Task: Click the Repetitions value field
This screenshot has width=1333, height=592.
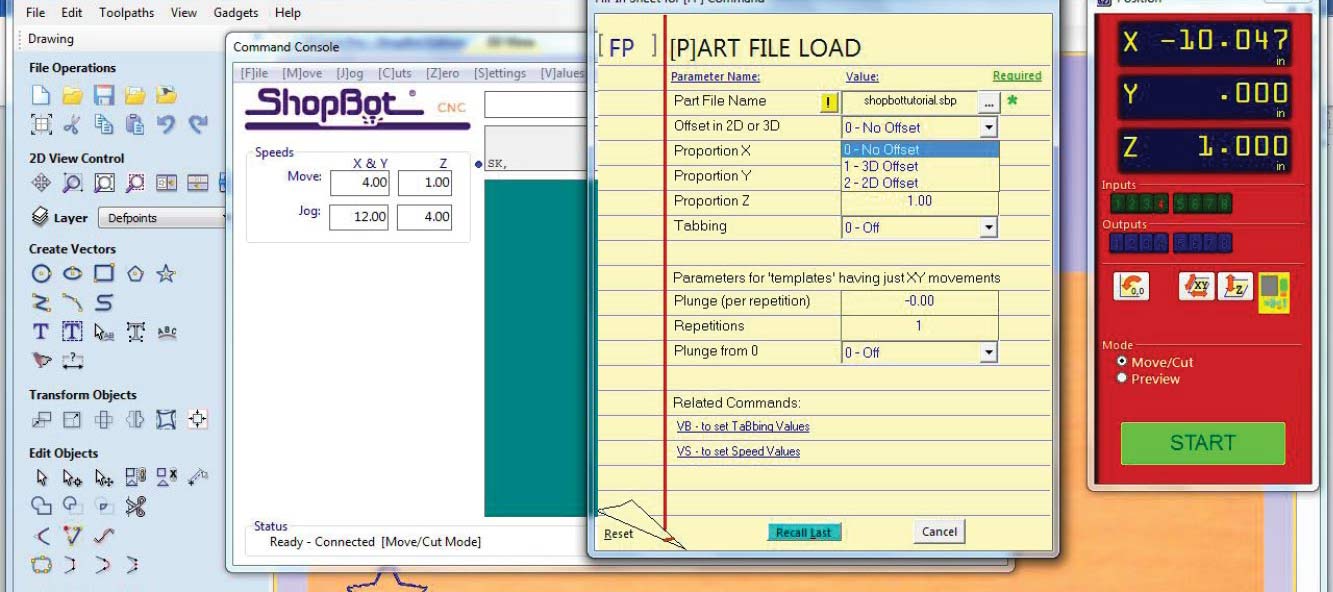Action: [920, 326]
